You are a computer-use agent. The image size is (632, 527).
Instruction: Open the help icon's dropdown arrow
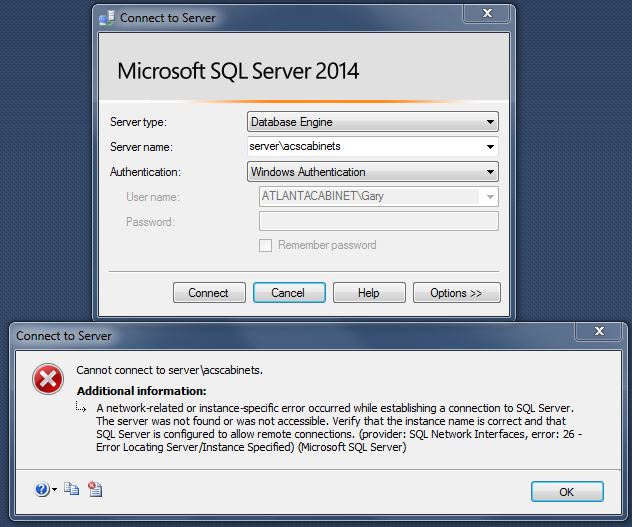coord(54,490)
